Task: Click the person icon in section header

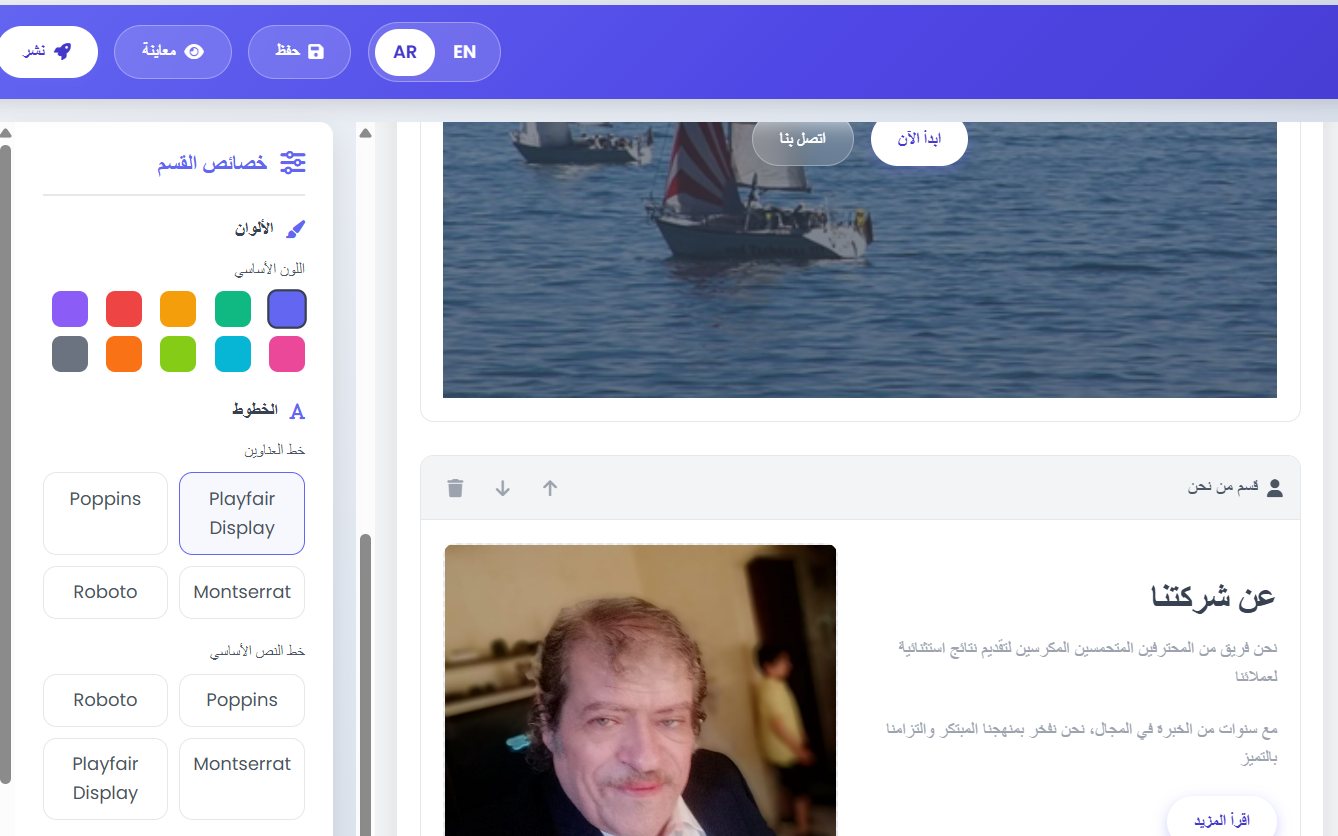Action: point(1274,488)
